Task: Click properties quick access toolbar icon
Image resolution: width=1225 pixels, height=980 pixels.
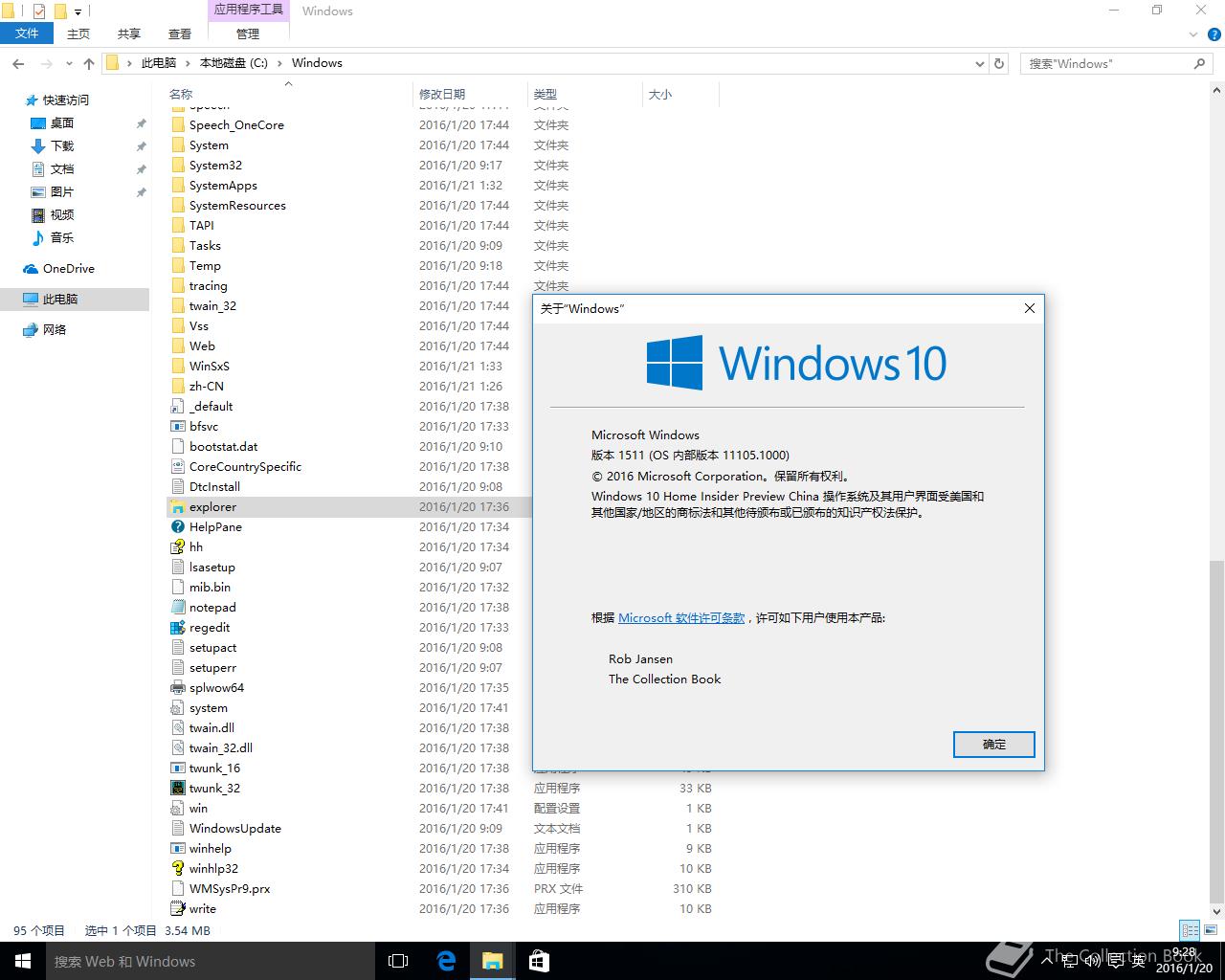Action: 39,11
